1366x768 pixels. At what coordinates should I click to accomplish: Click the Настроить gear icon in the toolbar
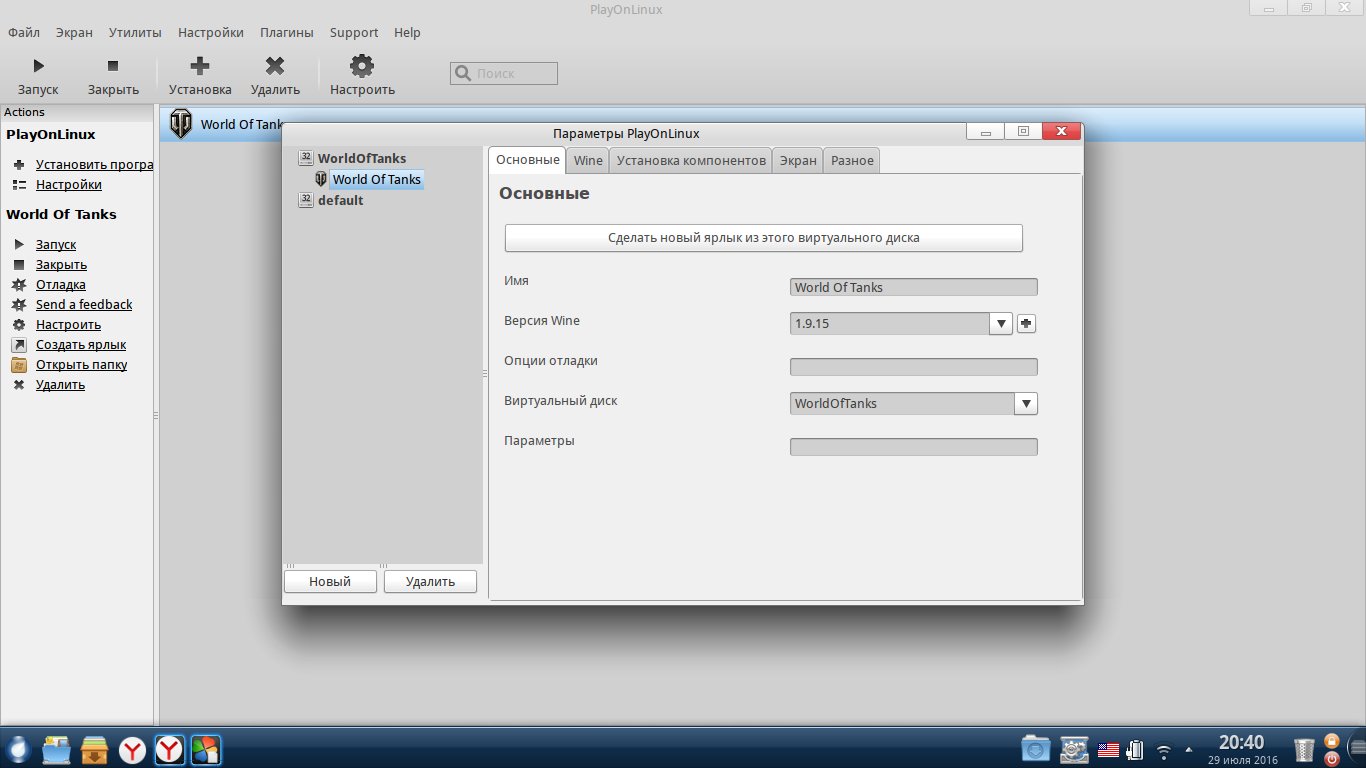[362, 66]
